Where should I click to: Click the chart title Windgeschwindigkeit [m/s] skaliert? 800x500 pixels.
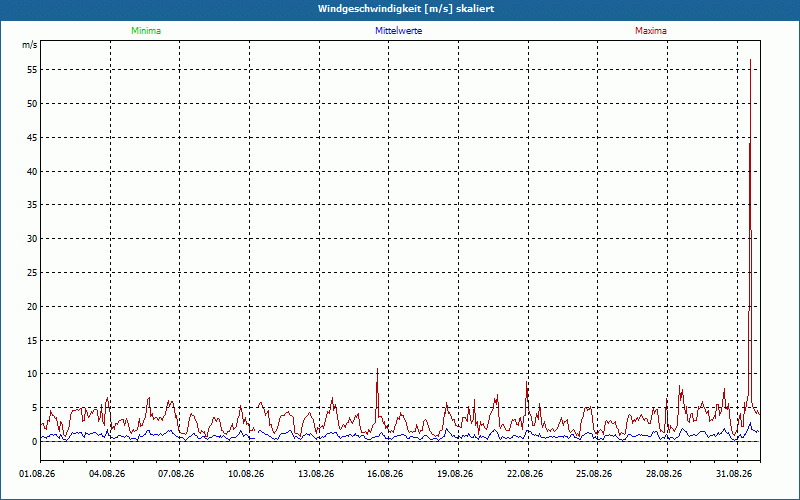pyautogui.click(x=406, y=9)
